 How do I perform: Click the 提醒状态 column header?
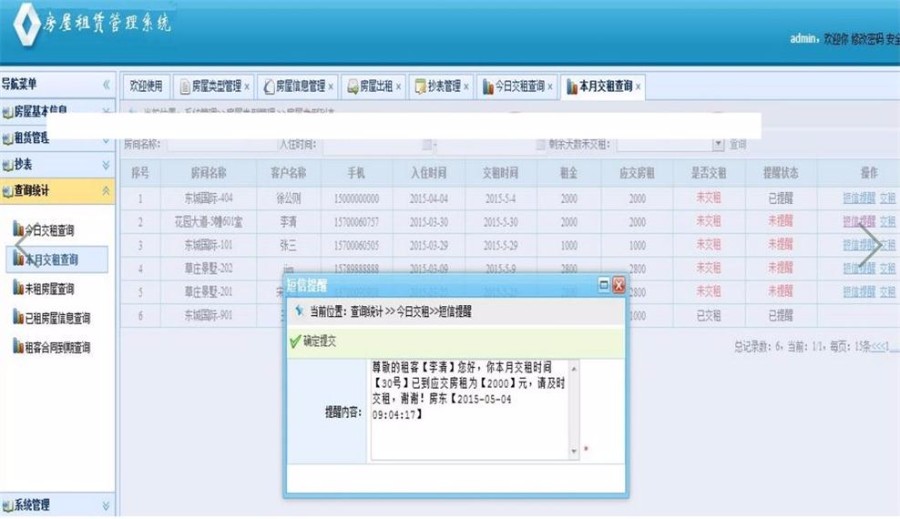tap(781, 173)
